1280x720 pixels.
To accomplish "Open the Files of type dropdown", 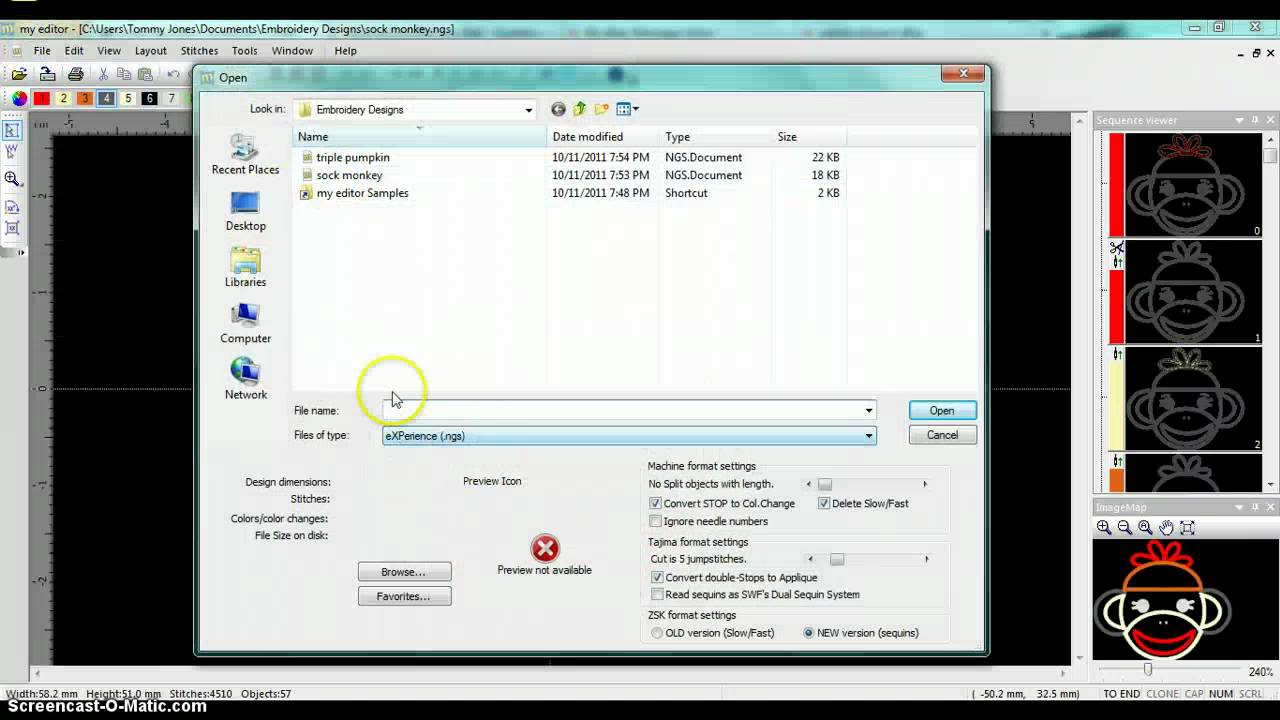I will coord(868,435).
